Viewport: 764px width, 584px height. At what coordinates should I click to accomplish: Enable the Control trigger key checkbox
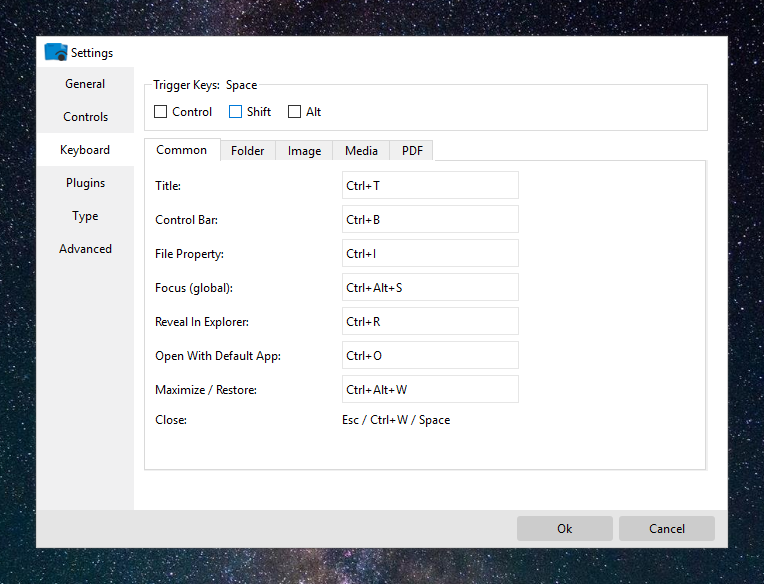[x=160, y=112]
